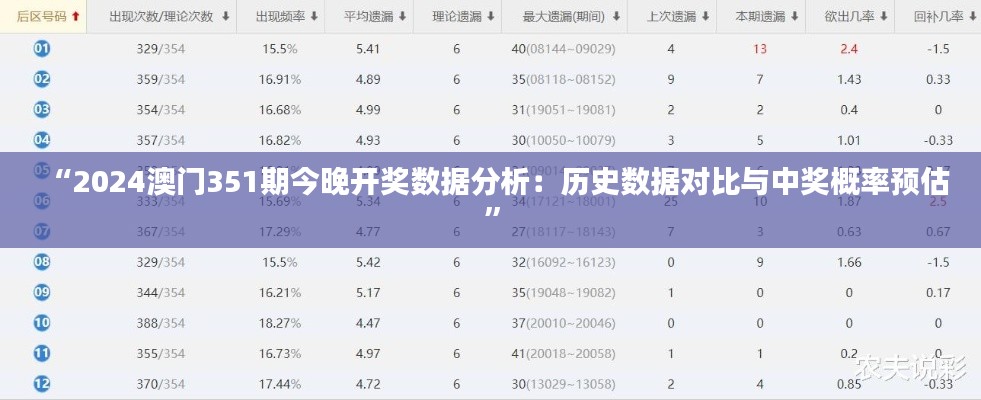Click the 32(16092~16123) cell

click(x=564, y=262)
